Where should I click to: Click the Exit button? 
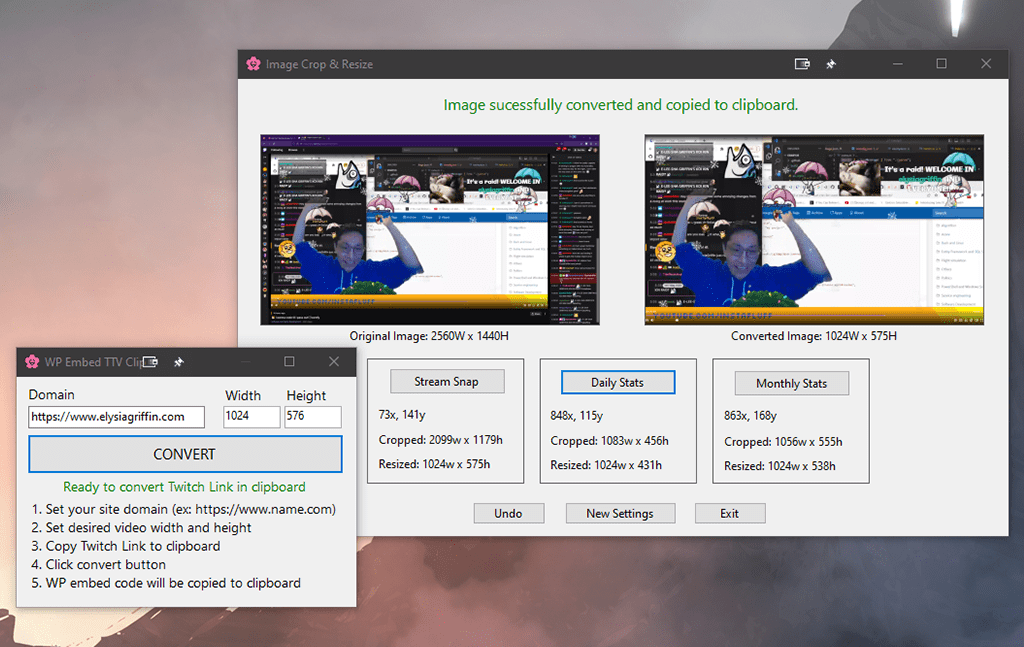pos(730,513)
